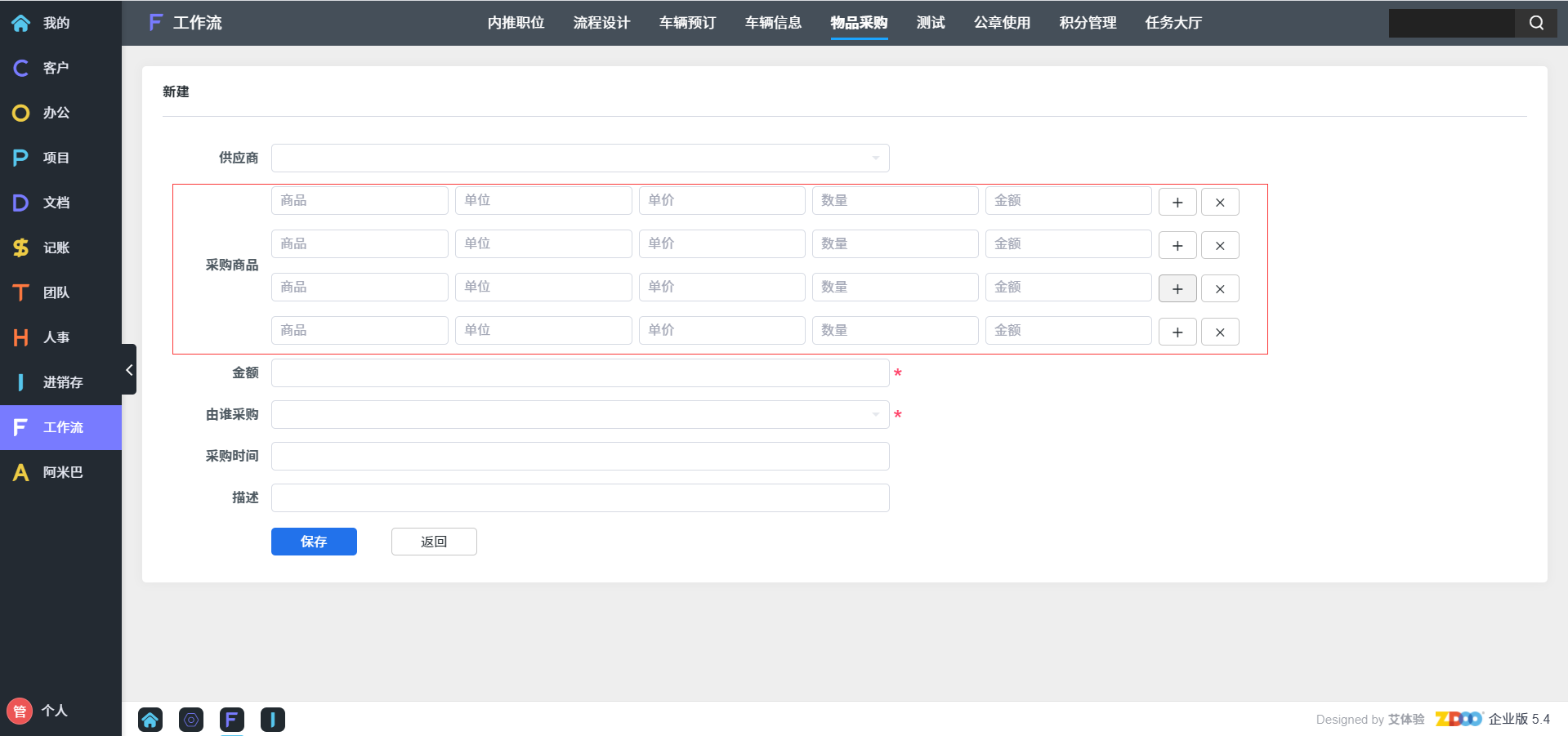
Task: Click the top search input box
Action: tap(1451, 23)
